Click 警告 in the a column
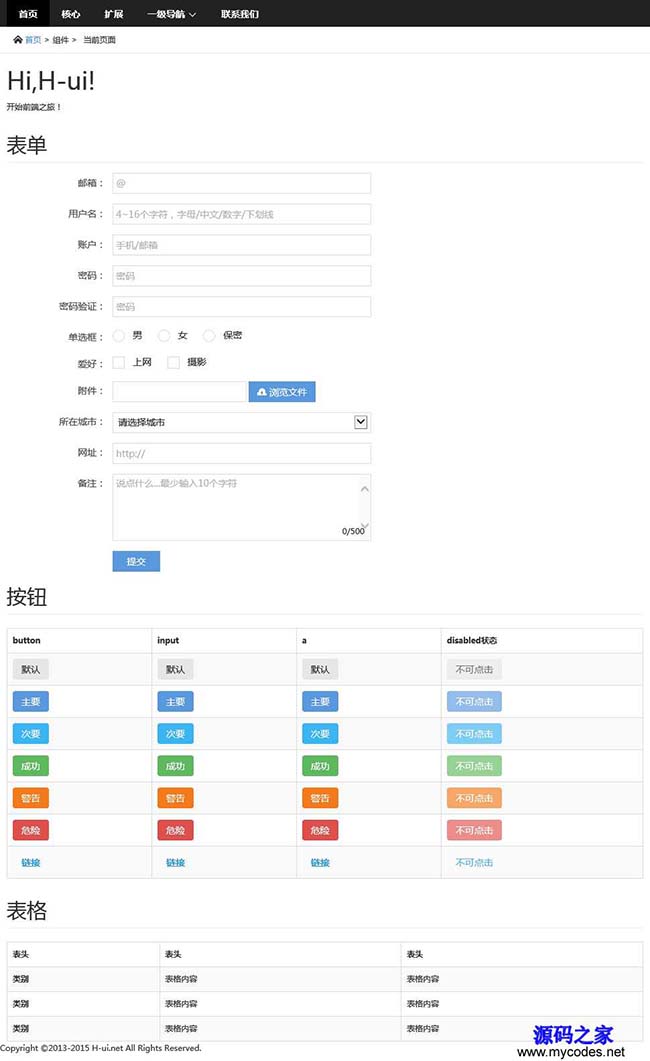The width and height of the screenshot is (650, 1061). [320, 798]
